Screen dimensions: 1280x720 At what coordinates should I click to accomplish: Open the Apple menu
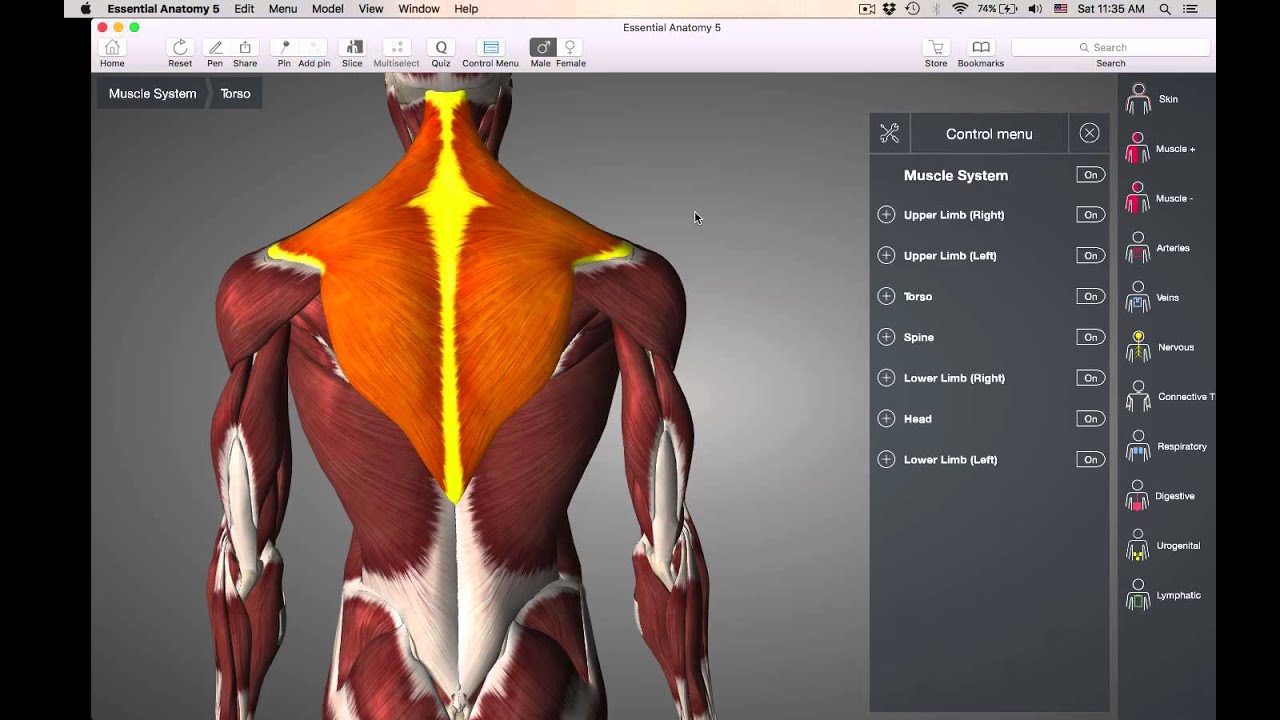click(86, 9)
